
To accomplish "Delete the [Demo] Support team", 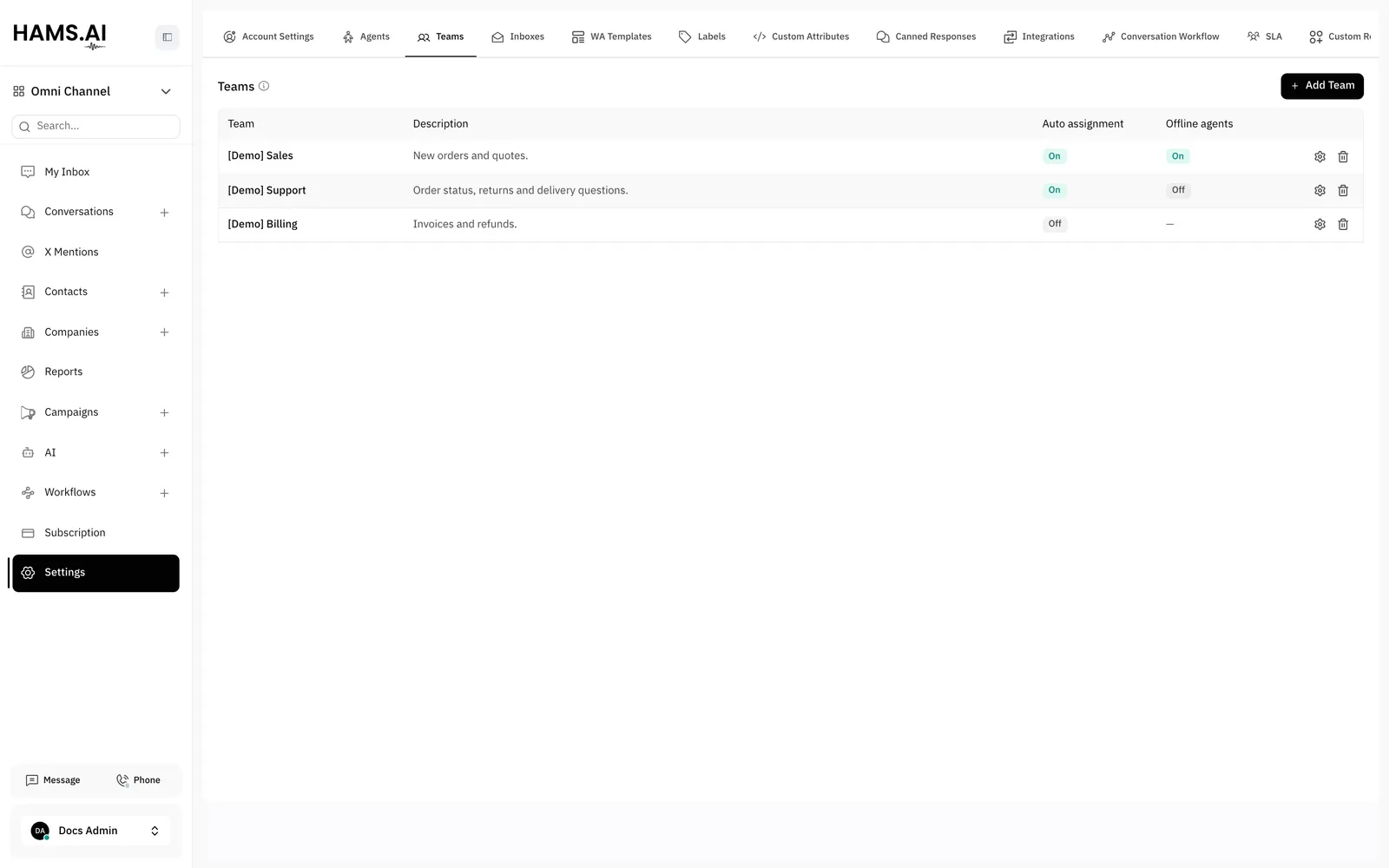I will pos(1343,191).
